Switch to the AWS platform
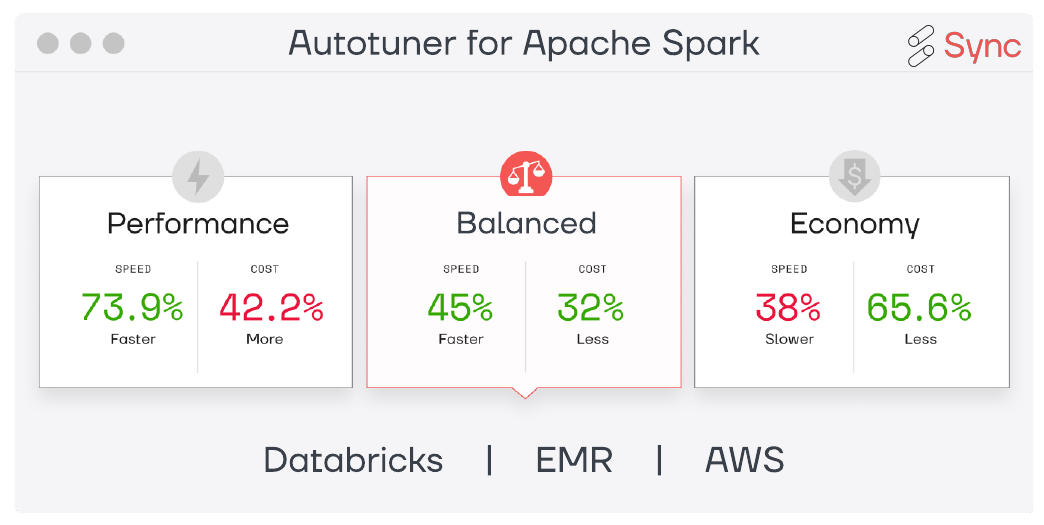 [744, 460]
